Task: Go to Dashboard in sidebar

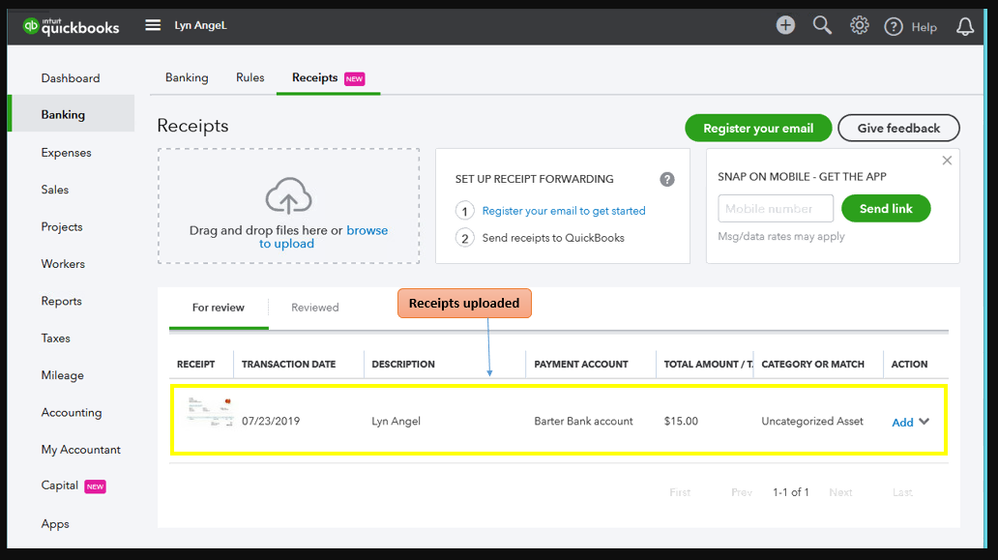Action: 71,78
